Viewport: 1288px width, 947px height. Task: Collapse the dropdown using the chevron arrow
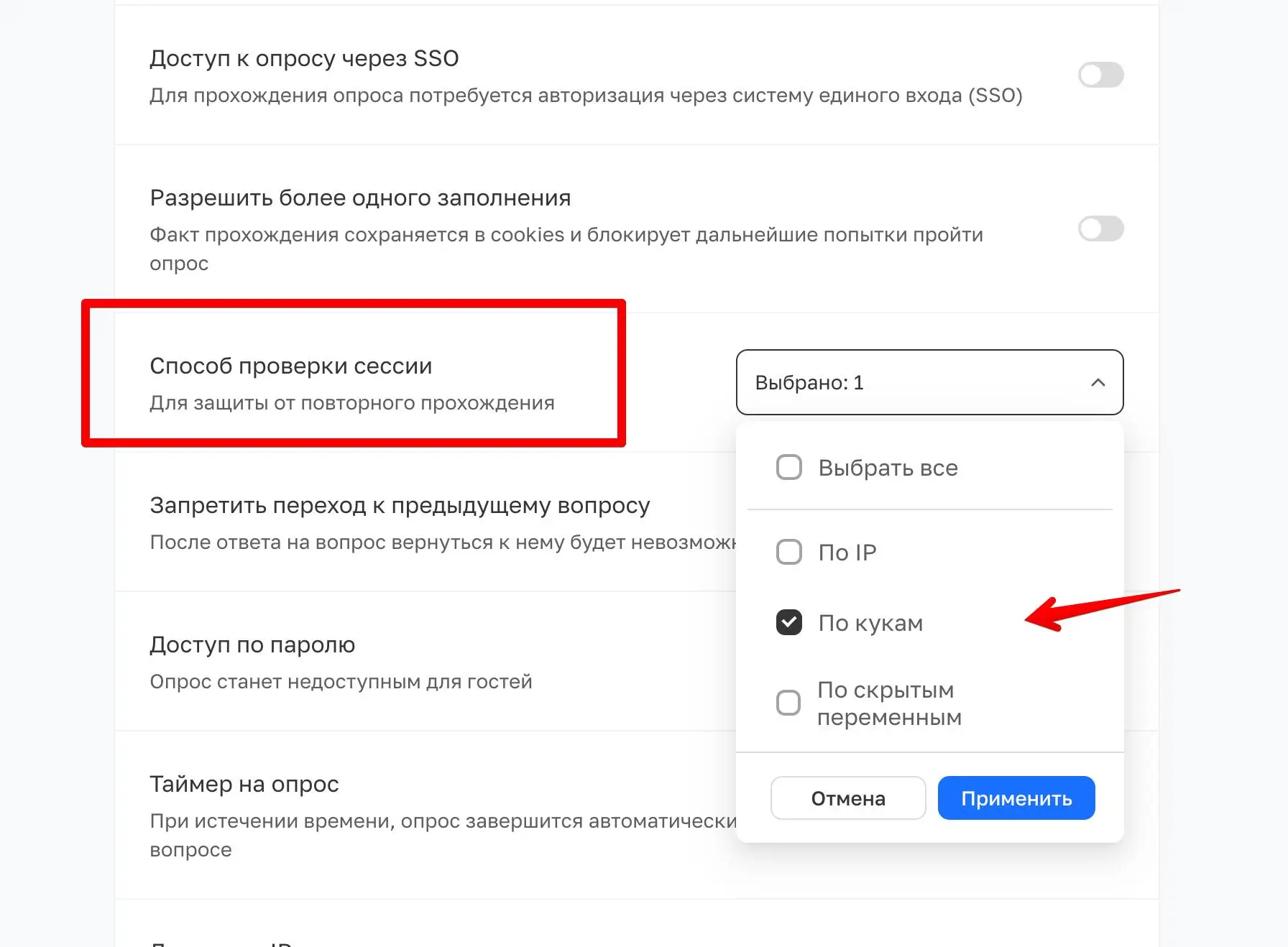[x=1098, y=382]
